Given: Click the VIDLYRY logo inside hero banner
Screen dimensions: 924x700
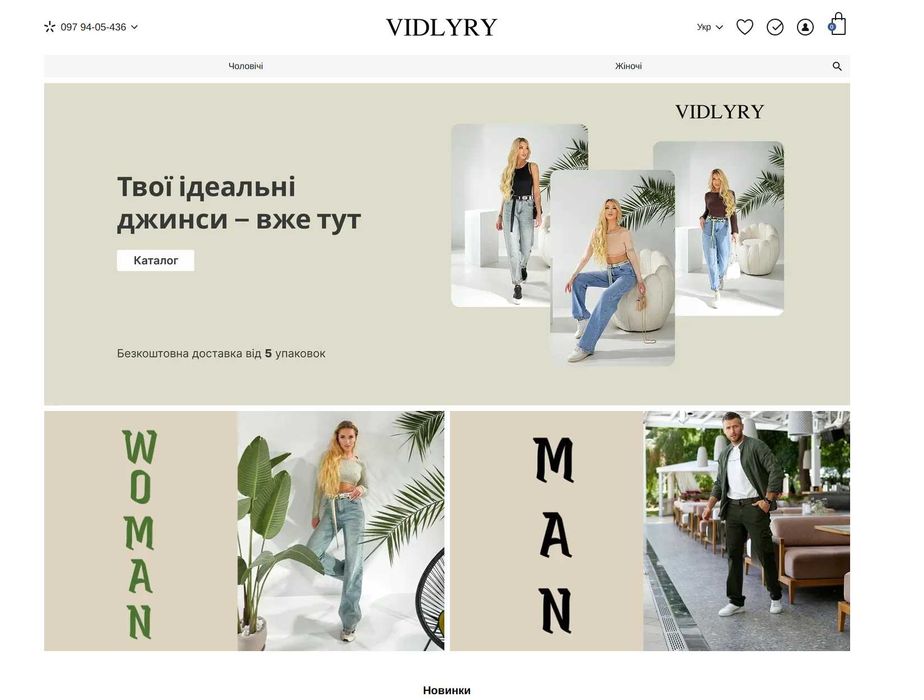Looking at the screenshot, I should coord(719,112).
